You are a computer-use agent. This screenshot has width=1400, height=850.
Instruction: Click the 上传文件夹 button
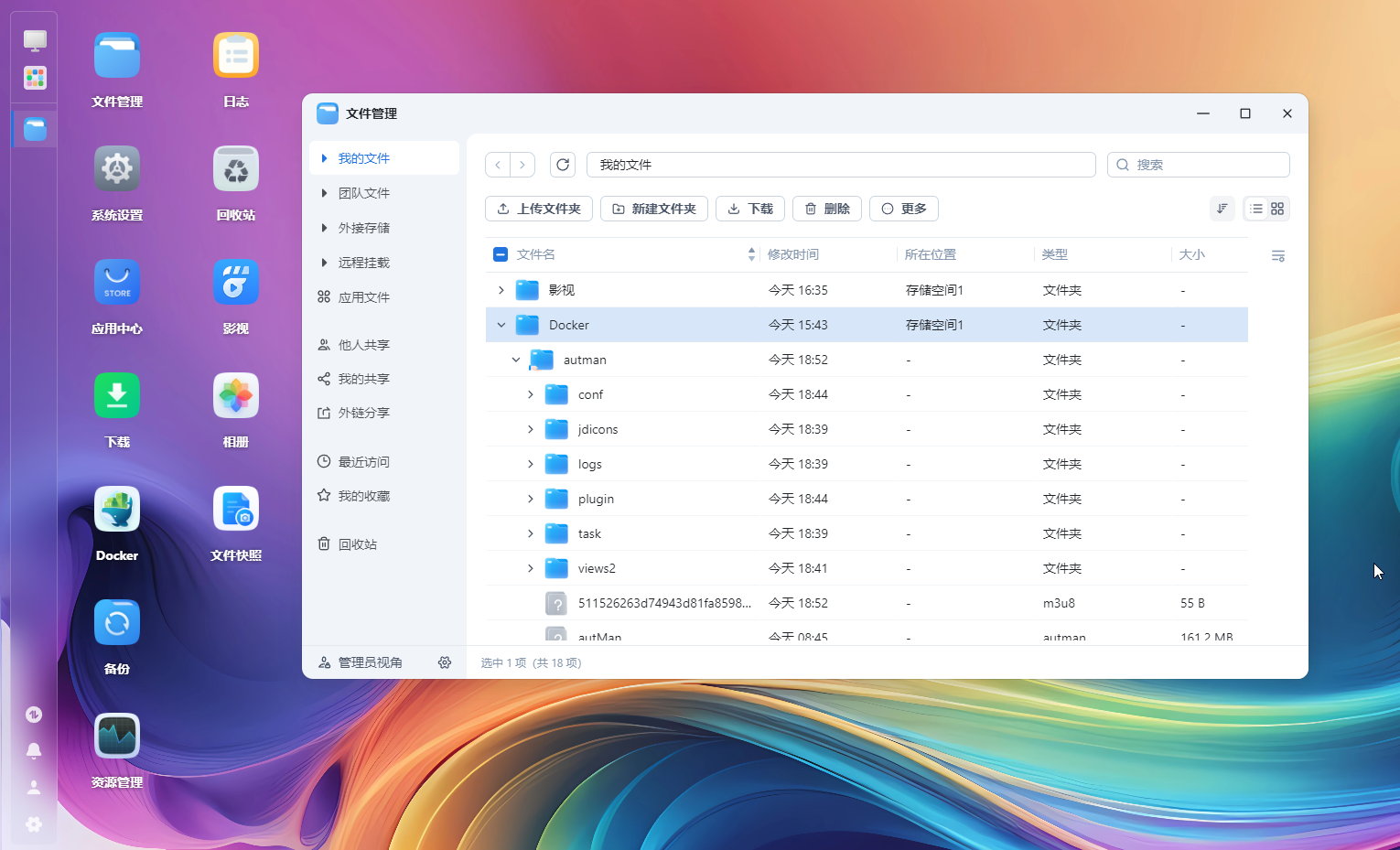coord(539,209)
